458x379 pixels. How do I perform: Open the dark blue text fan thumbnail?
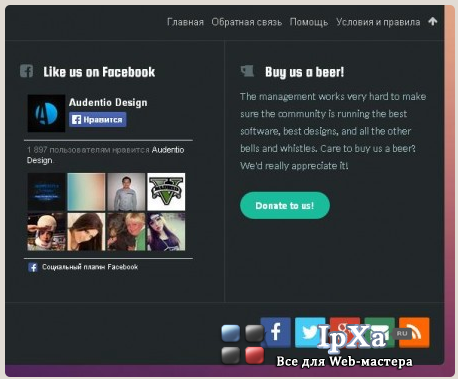pos(46,192)
